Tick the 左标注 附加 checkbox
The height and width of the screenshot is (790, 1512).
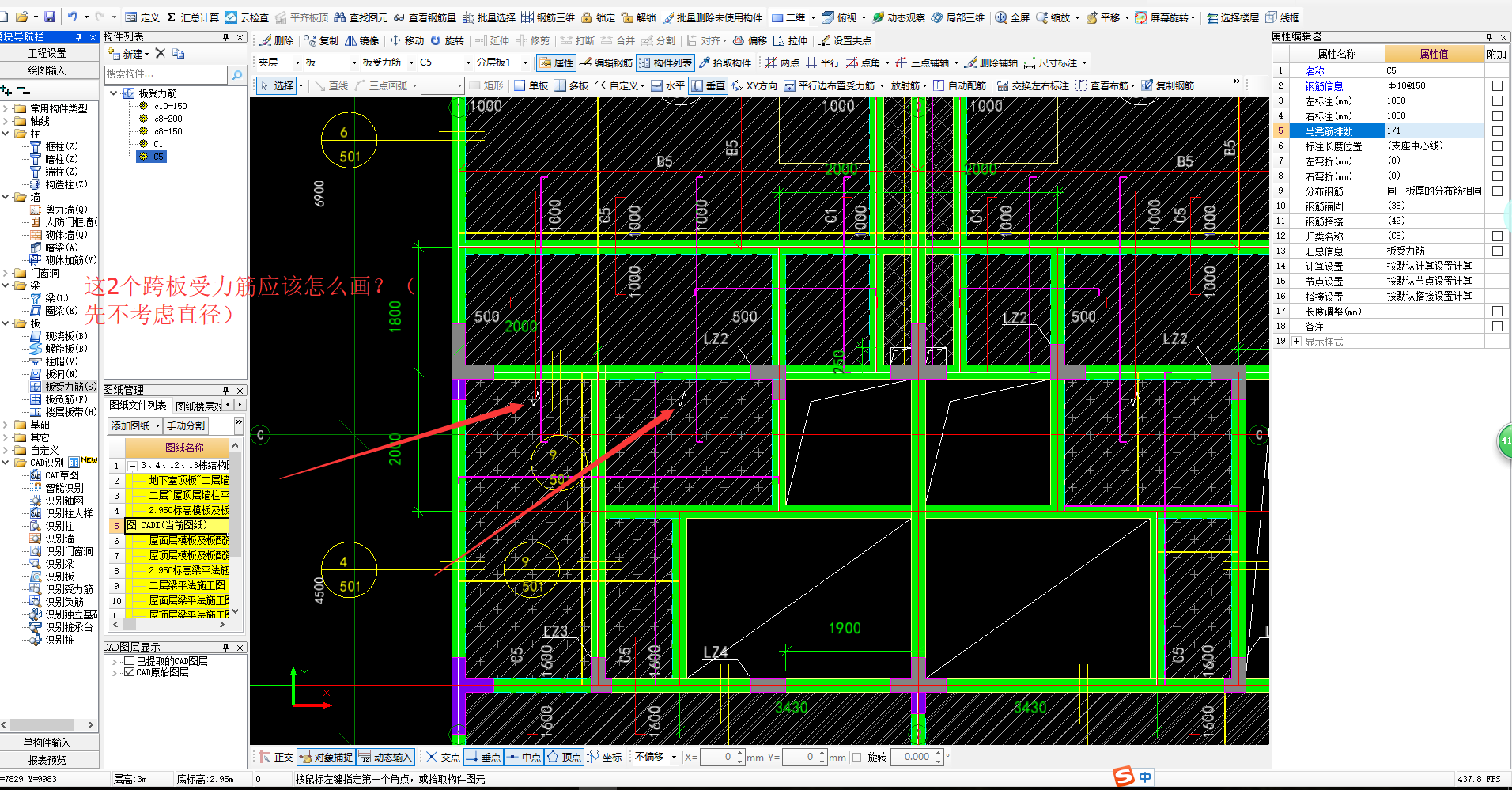click(x=1497, y=100)
